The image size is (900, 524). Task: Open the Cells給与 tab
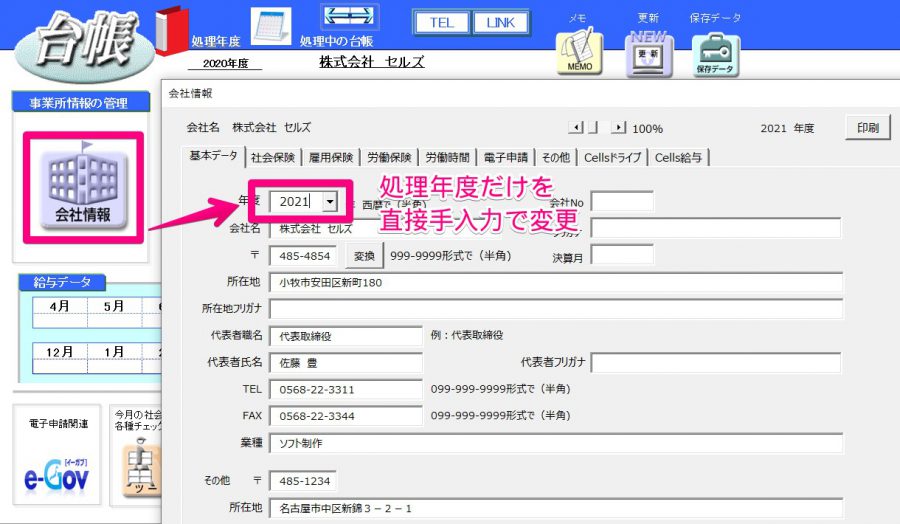(678, 158)
